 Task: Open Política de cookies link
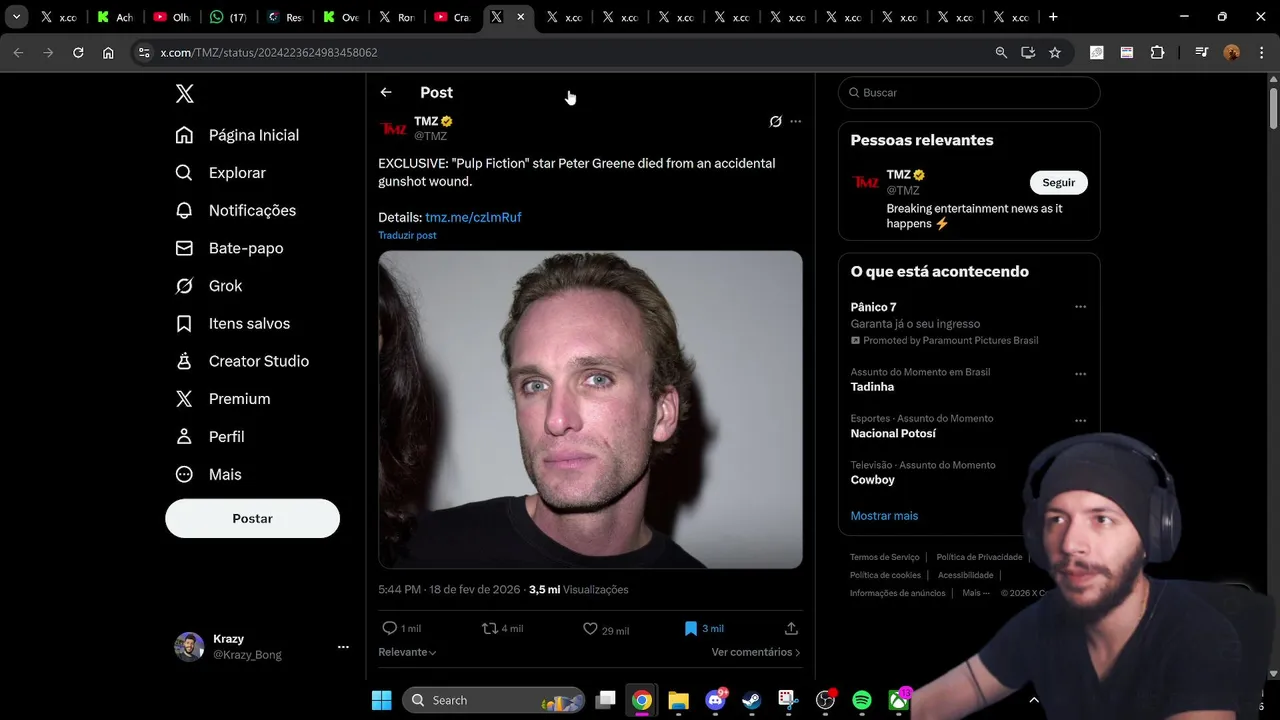click(x=885, y=575)
